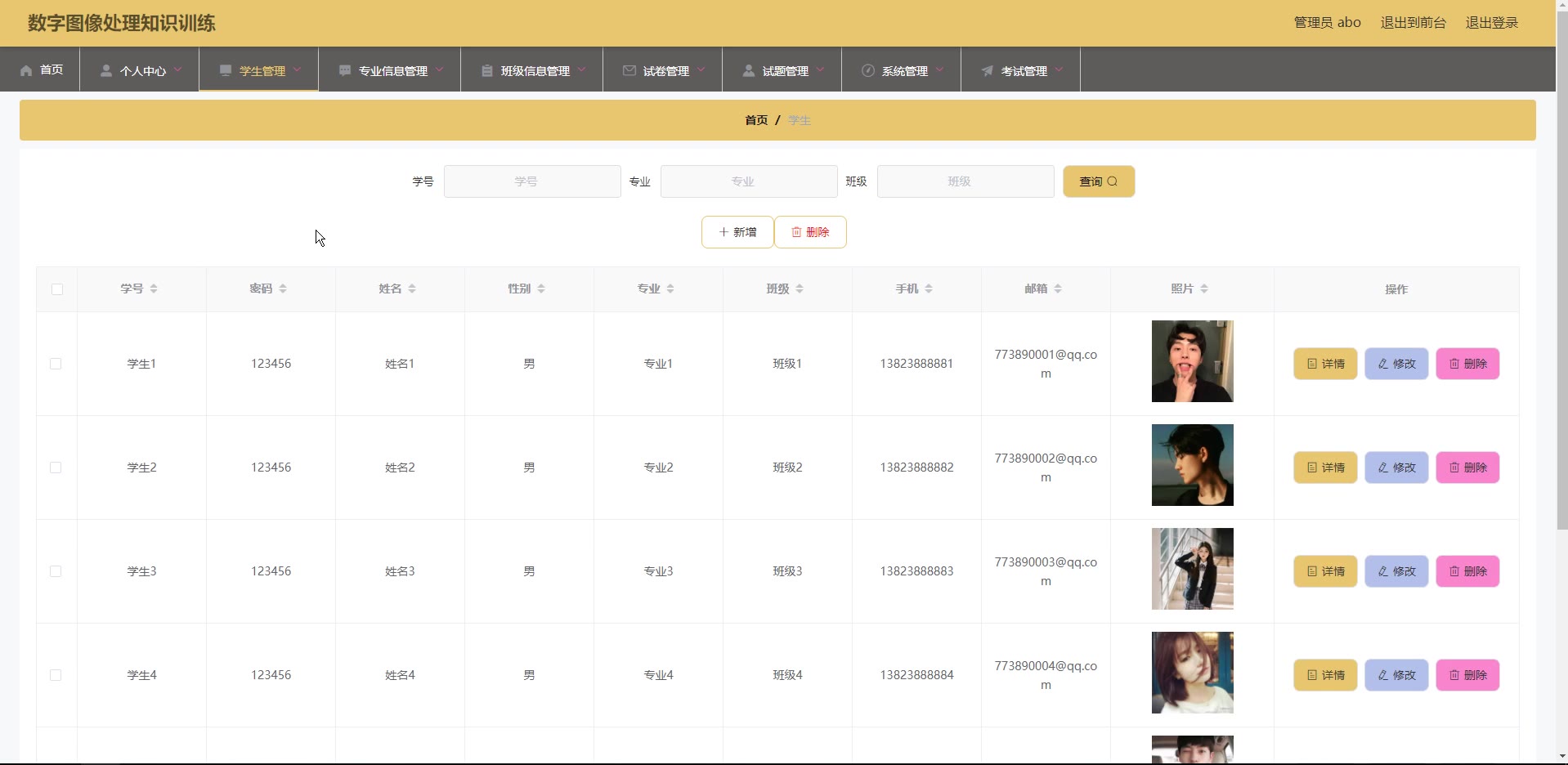The height and width of the screenshot is (765, 1568).
Task: Open the 个人中心 menu label
Action: (x=143, y=71)
